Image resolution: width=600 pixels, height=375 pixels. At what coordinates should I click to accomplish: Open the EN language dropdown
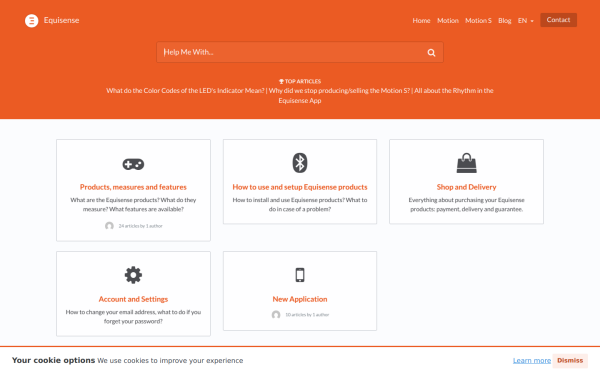click(x=525, y=20)
